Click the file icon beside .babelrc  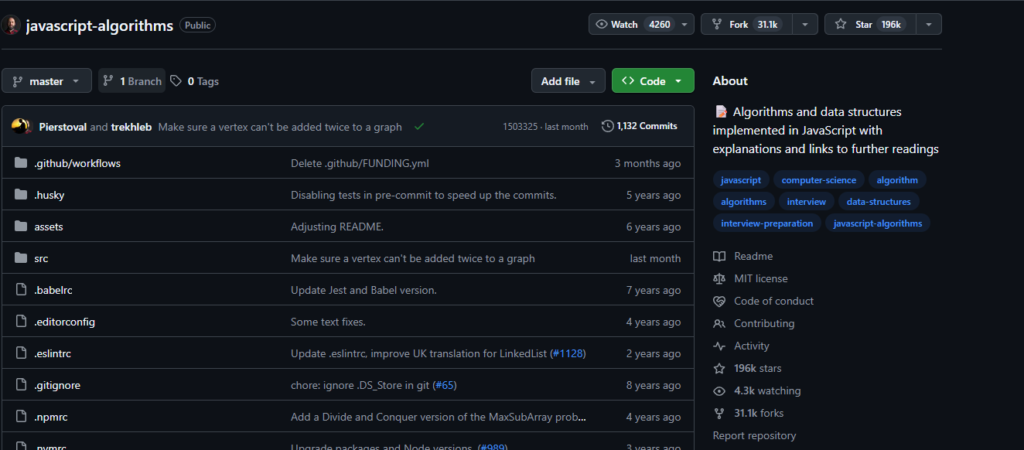point(21,290)
